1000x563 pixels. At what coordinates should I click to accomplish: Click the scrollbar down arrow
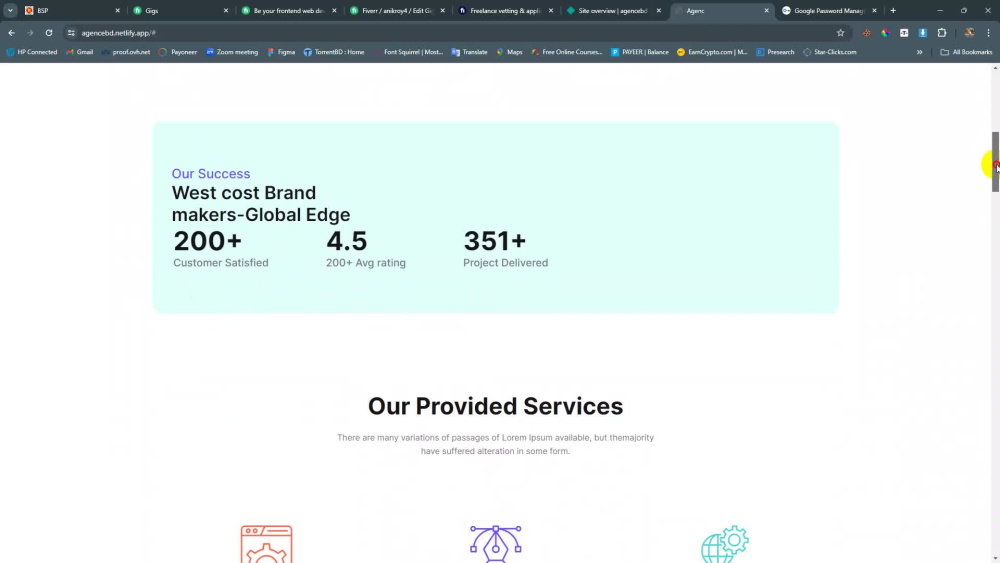coord(995,558)
